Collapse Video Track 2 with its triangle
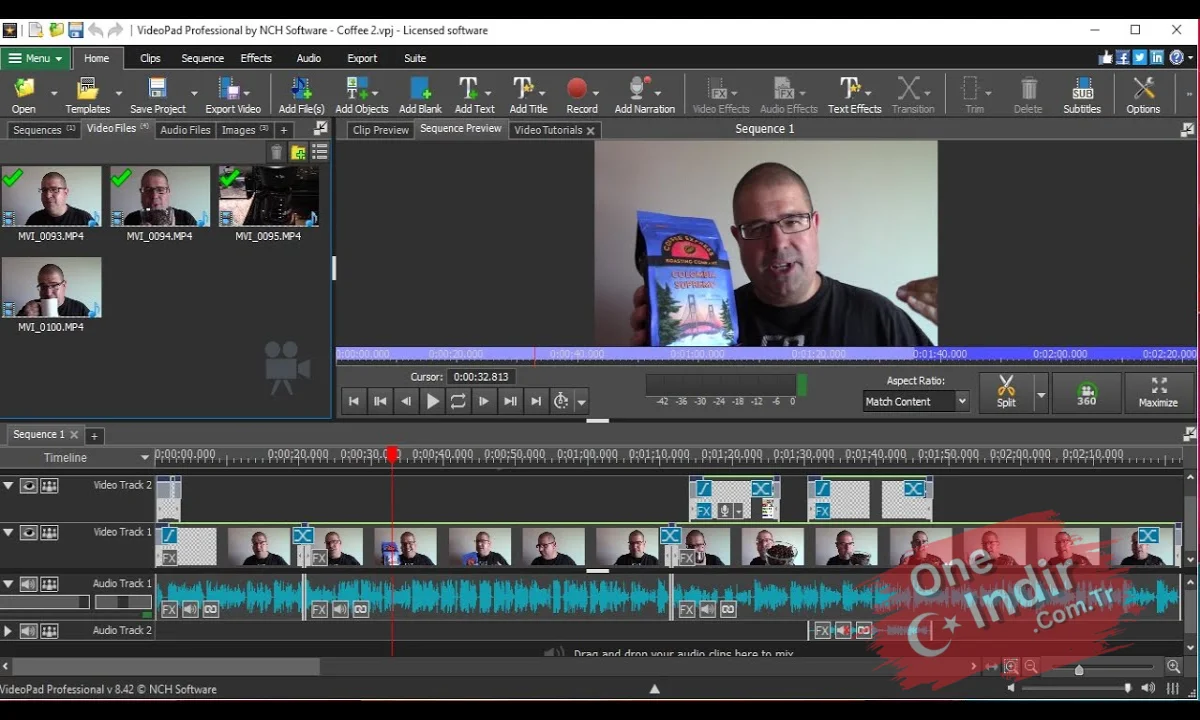The image size is (1200, 720). (8, 486)
